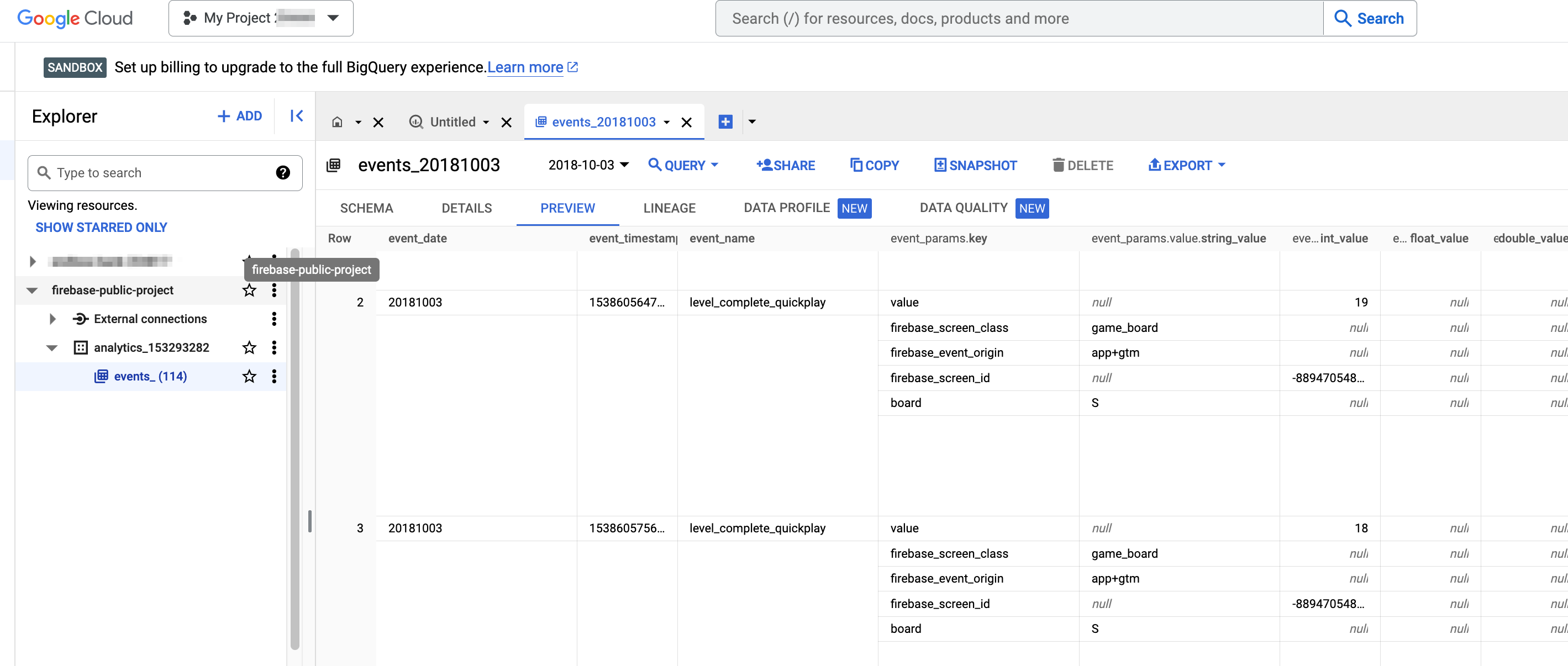Close the events_20181003 tab

click(x=687, y=122)
